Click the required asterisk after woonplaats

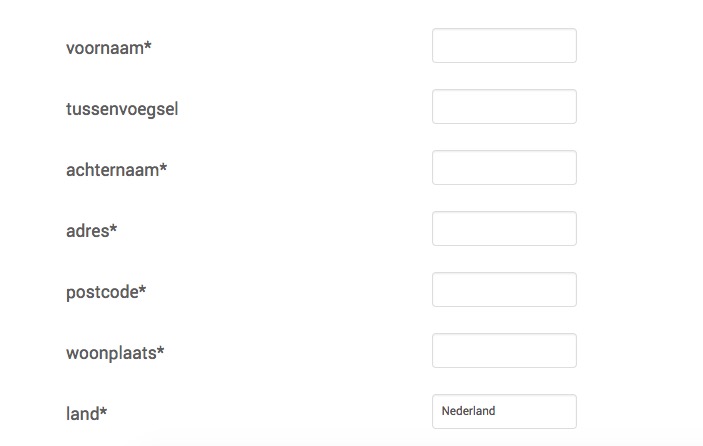161,351
